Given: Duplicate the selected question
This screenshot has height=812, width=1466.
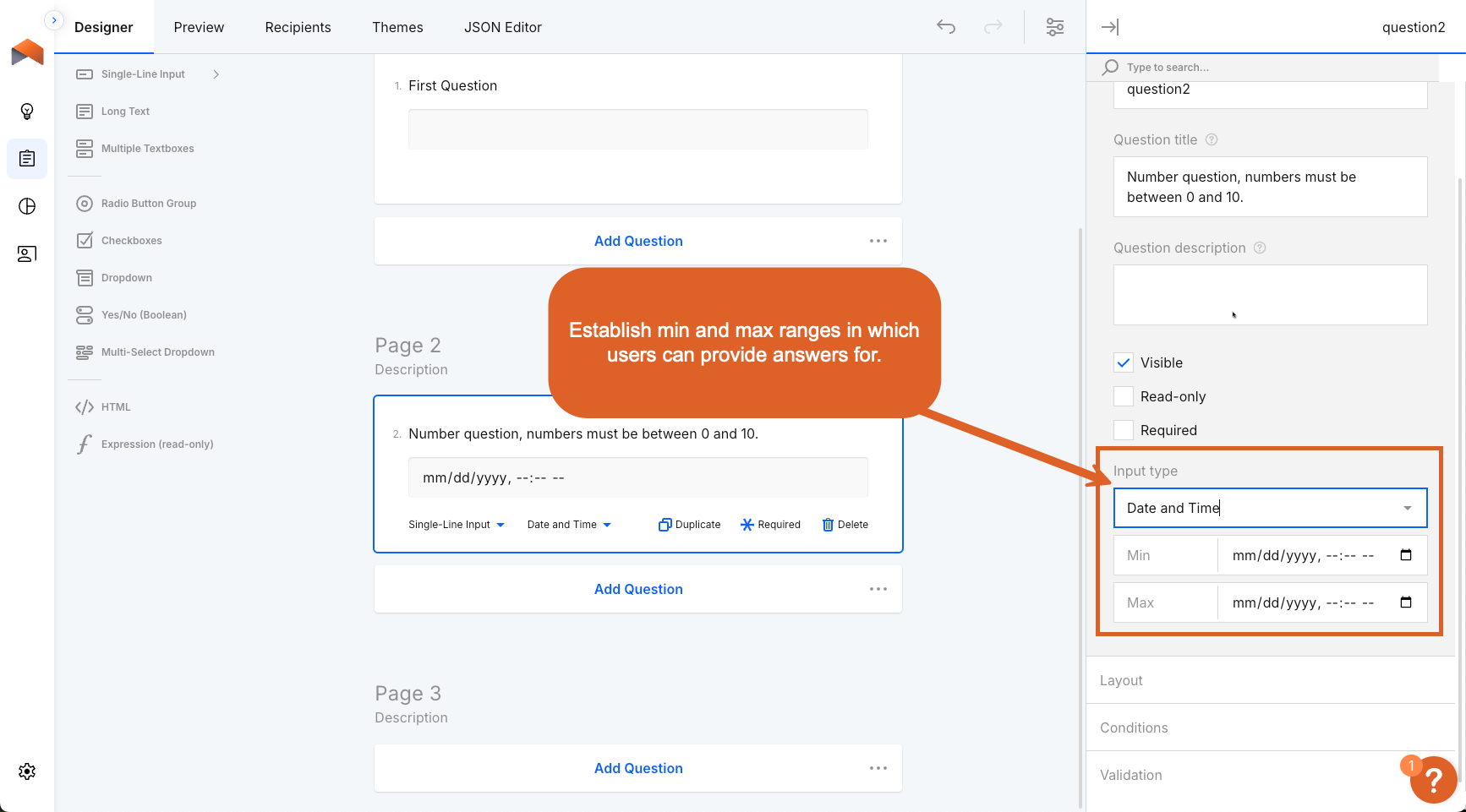Looking at the screenshot, I should [x=689, y=525].
